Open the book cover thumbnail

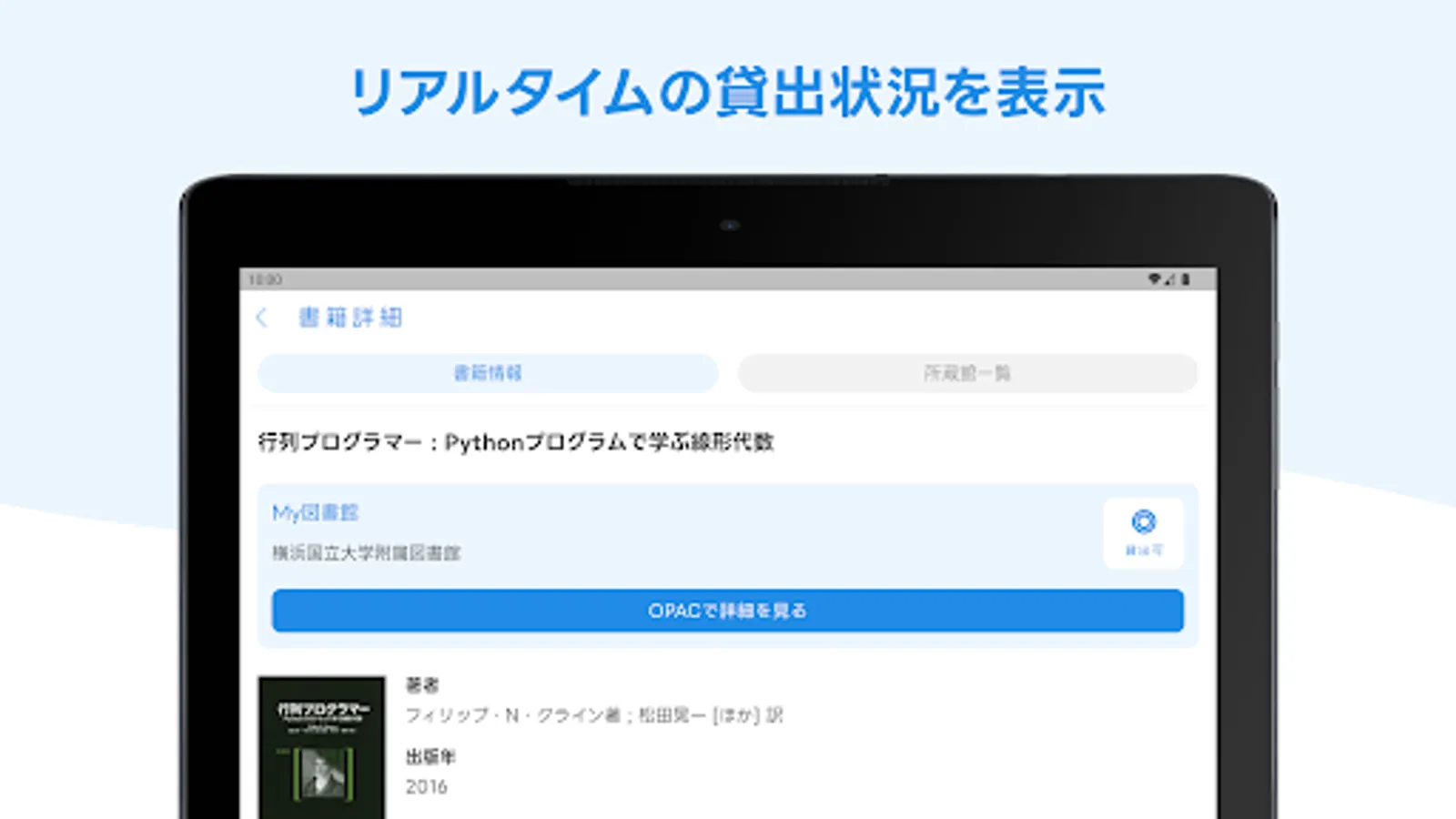click(x=321, y=747)
